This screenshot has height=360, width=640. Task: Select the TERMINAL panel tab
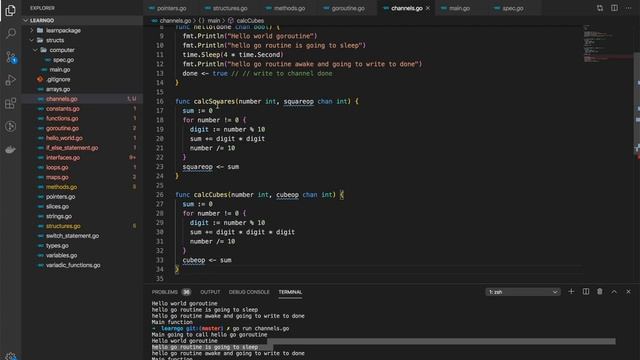290,292
